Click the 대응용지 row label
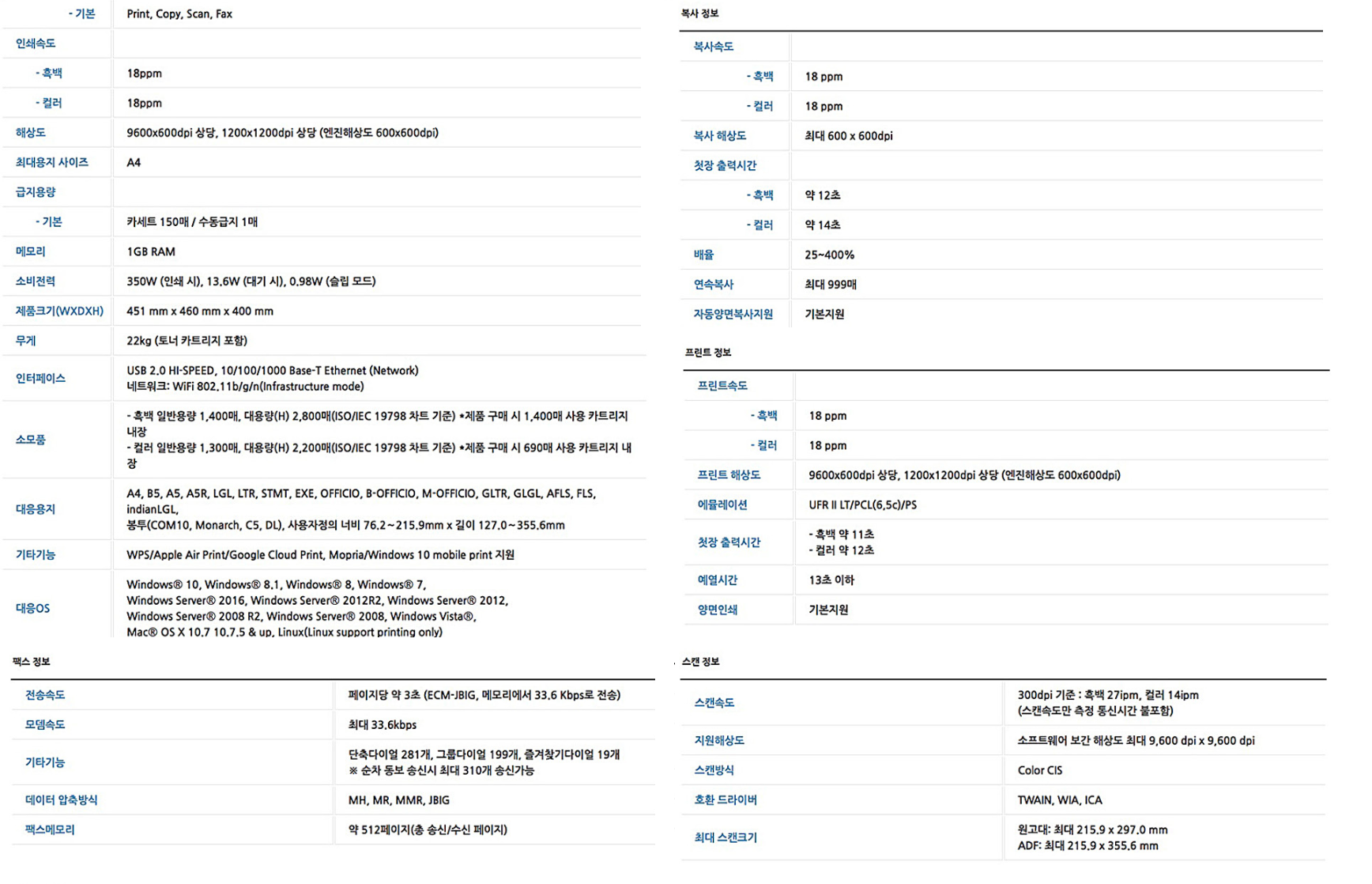This screenshot has height=884, width=1372. [x=36, y=509]
